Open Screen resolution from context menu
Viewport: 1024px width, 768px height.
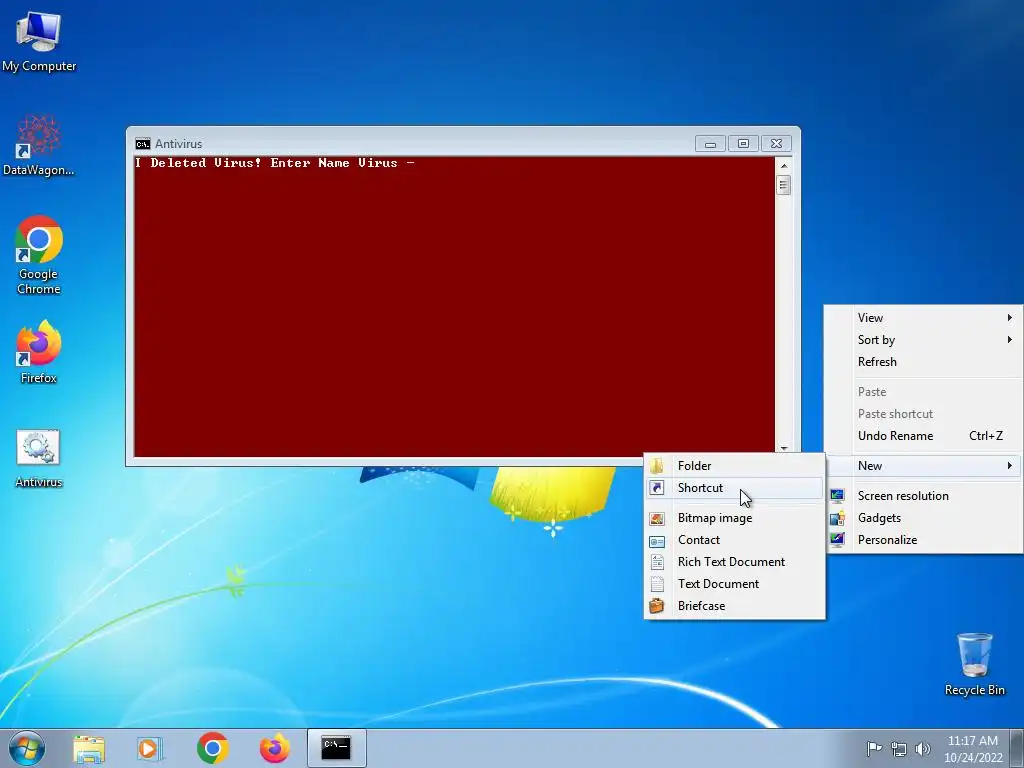pyautogui.click(x=923, y=496)
